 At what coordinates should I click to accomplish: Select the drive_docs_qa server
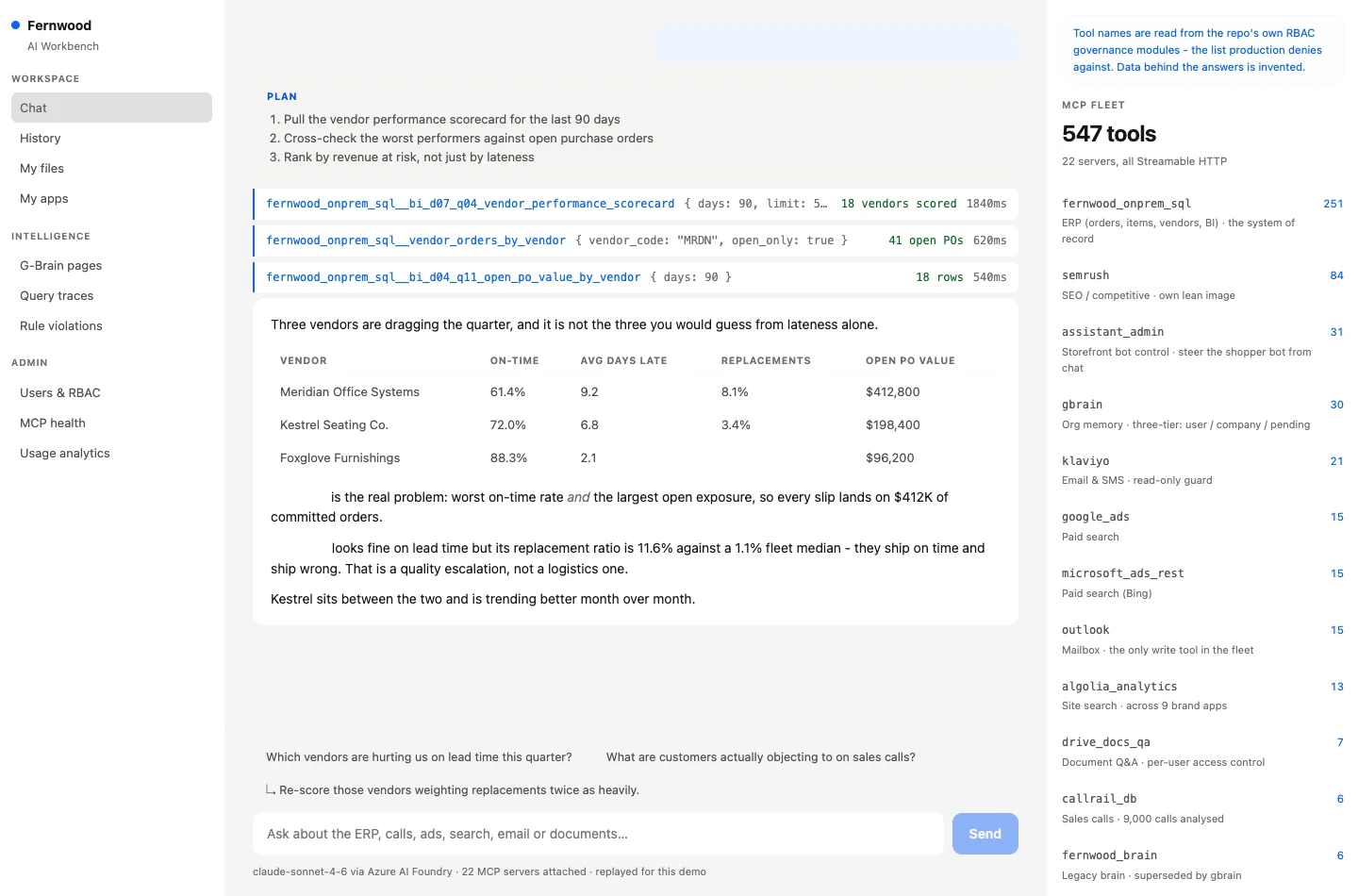pos(1202,752)
